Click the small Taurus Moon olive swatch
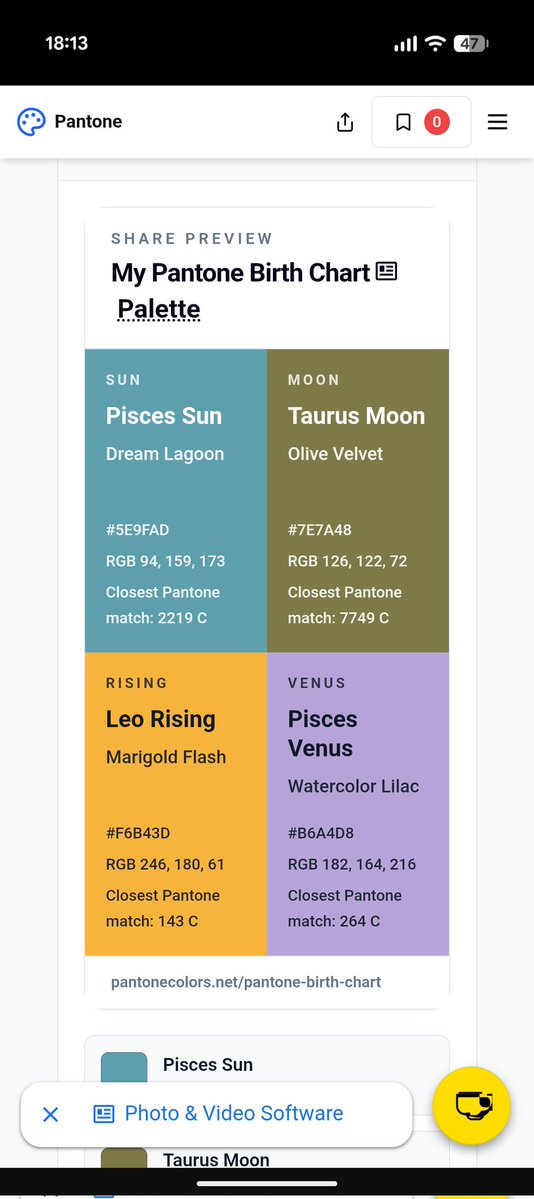 click(124, 1158)
